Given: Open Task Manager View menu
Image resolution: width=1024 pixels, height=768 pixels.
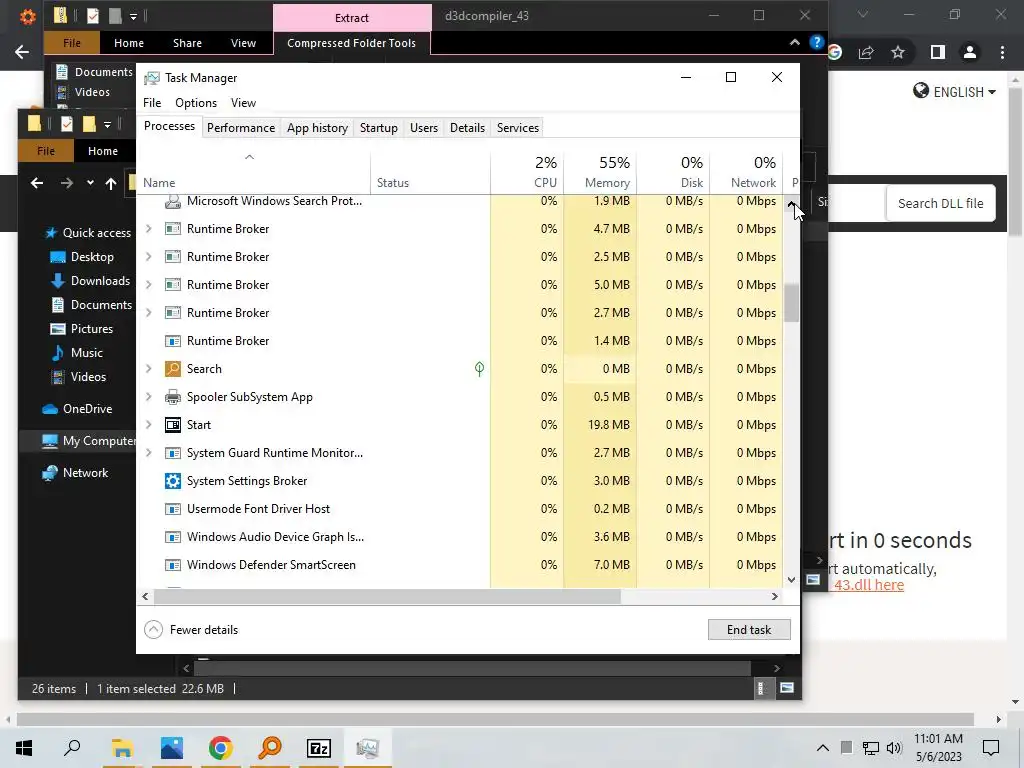Looking at the screenshot, I should (243, 103).
